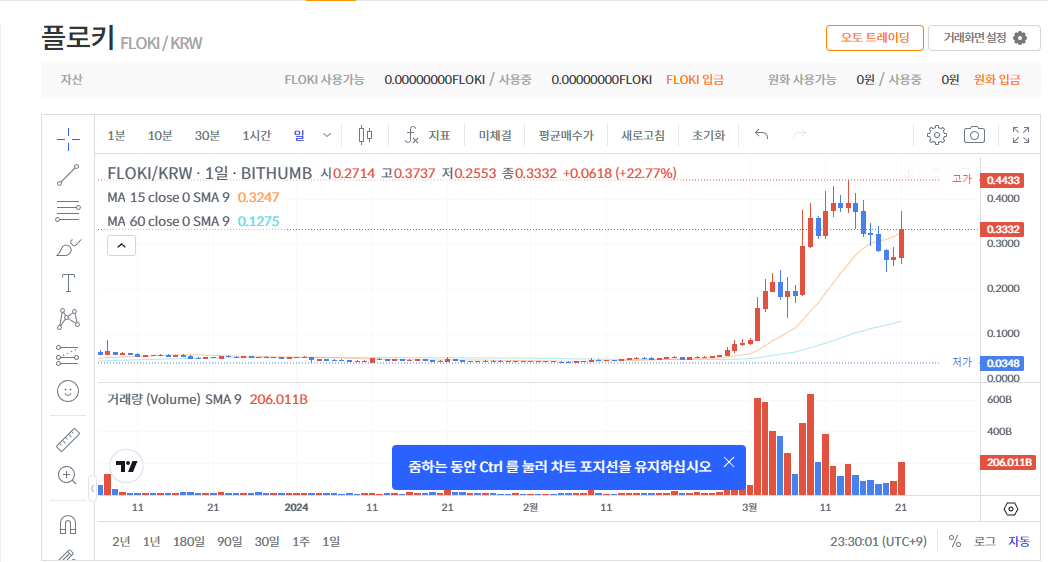Set date range to 1년
Image resolution: width=1048 pixels, height=562 pixels.
tap(152, 541)
